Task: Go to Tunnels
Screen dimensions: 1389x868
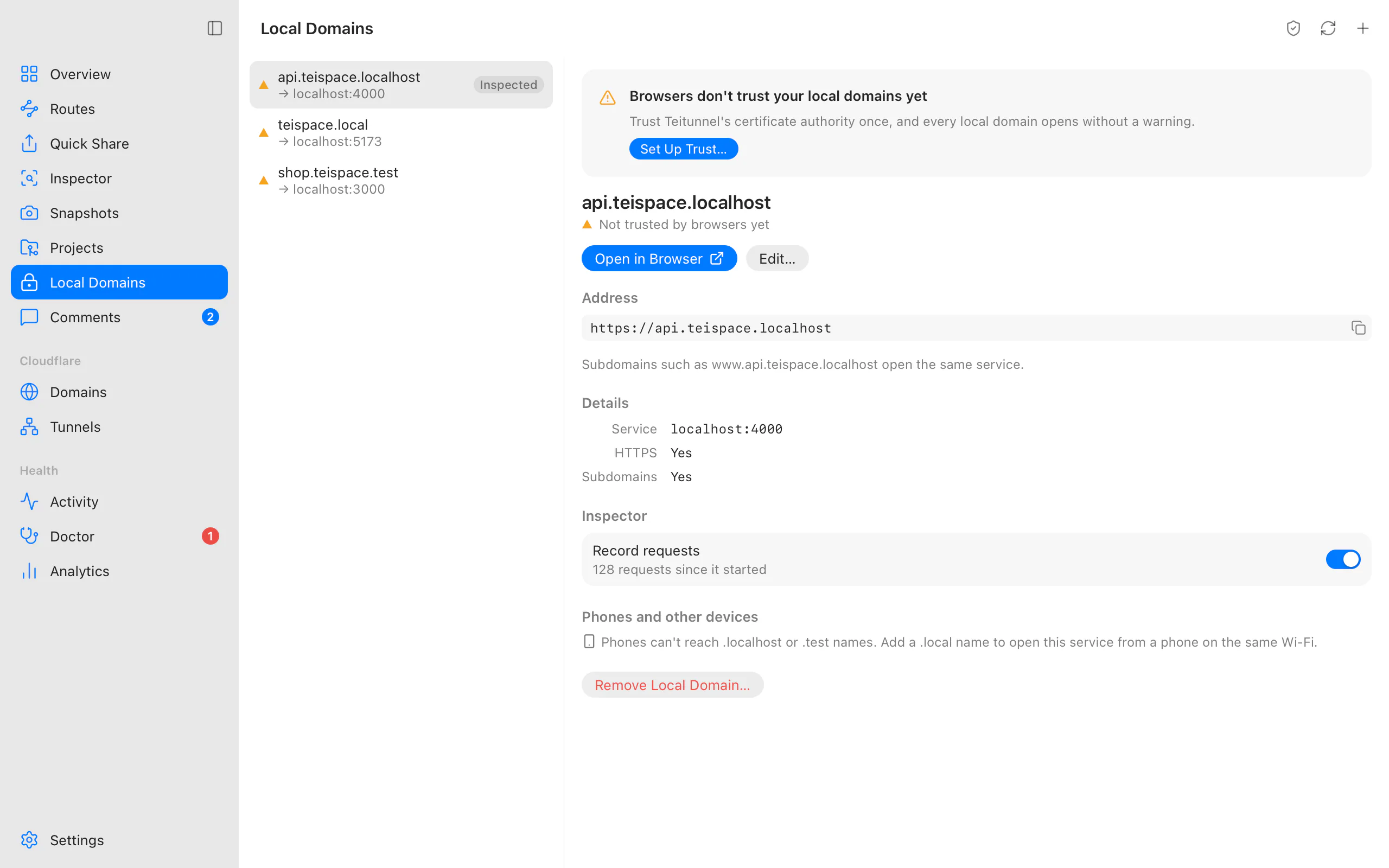Action: [119, 426]
